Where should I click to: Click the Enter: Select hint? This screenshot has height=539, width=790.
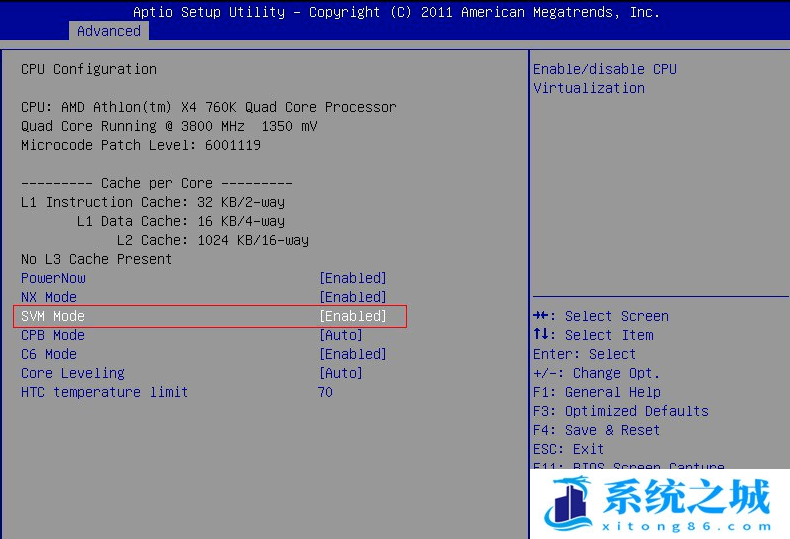585,355
